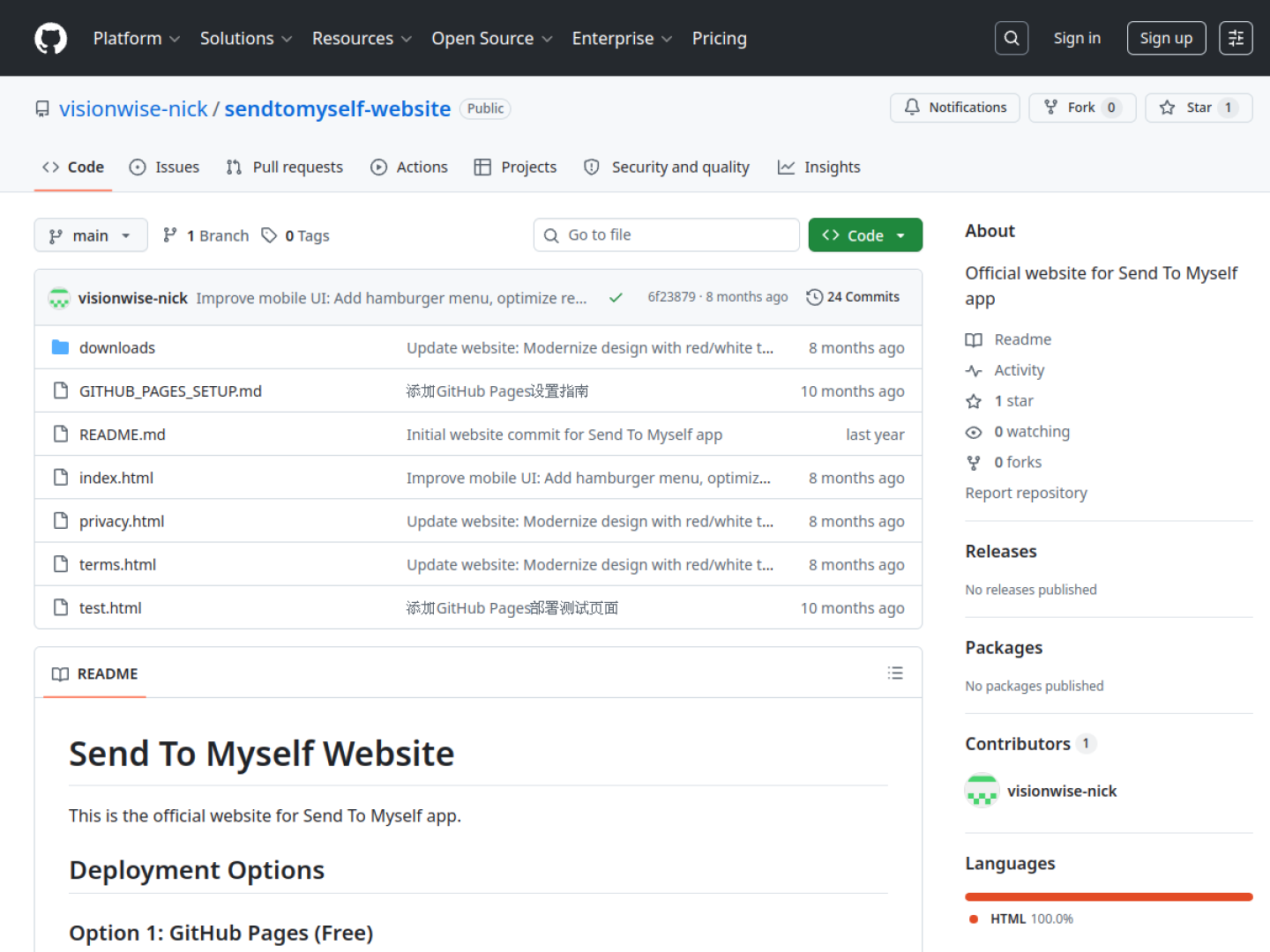Open 'Initial website commit for Send To Myself app' message
The height and width of the screenshot is (952, 1270).
pyautogui.click(x=564, y=434)
